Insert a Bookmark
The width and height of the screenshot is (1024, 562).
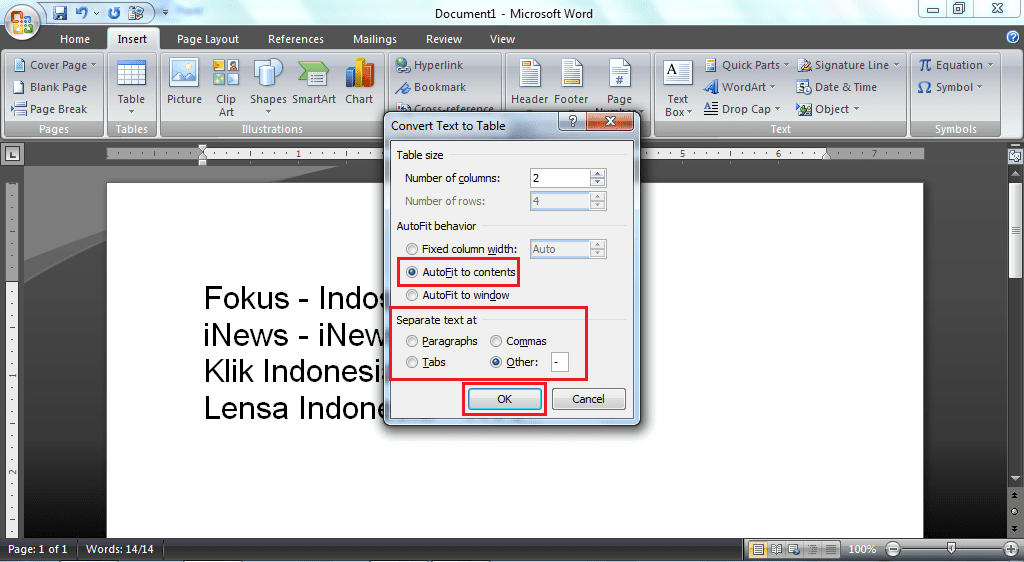pyautogui.click(x=431, y=87)
